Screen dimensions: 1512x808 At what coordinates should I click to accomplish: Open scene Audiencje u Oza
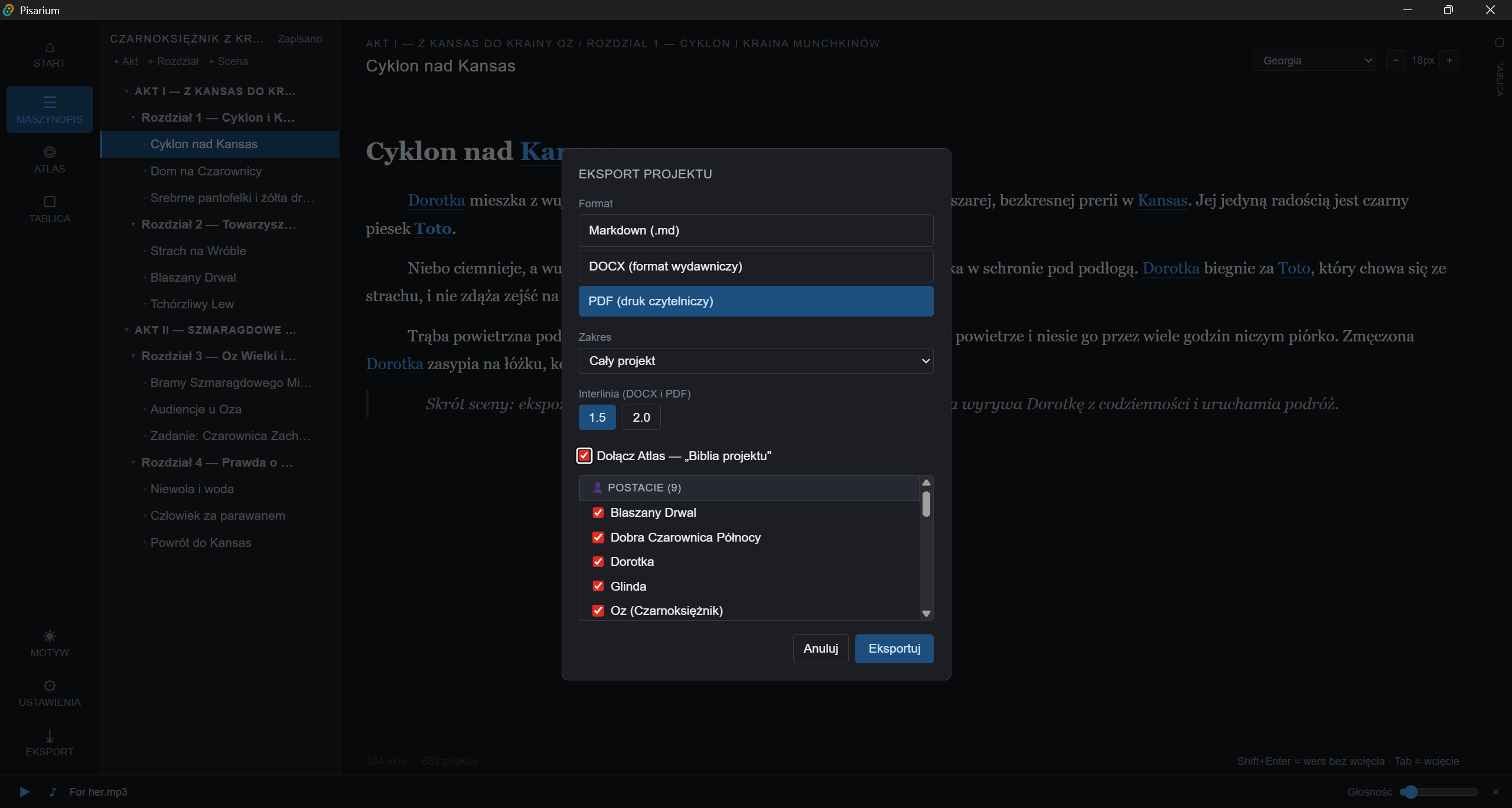[x=220, y=409]
